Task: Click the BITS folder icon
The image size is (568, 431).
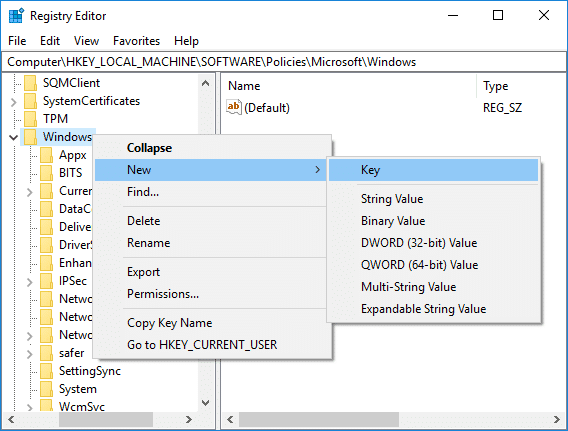Action: 46,173
